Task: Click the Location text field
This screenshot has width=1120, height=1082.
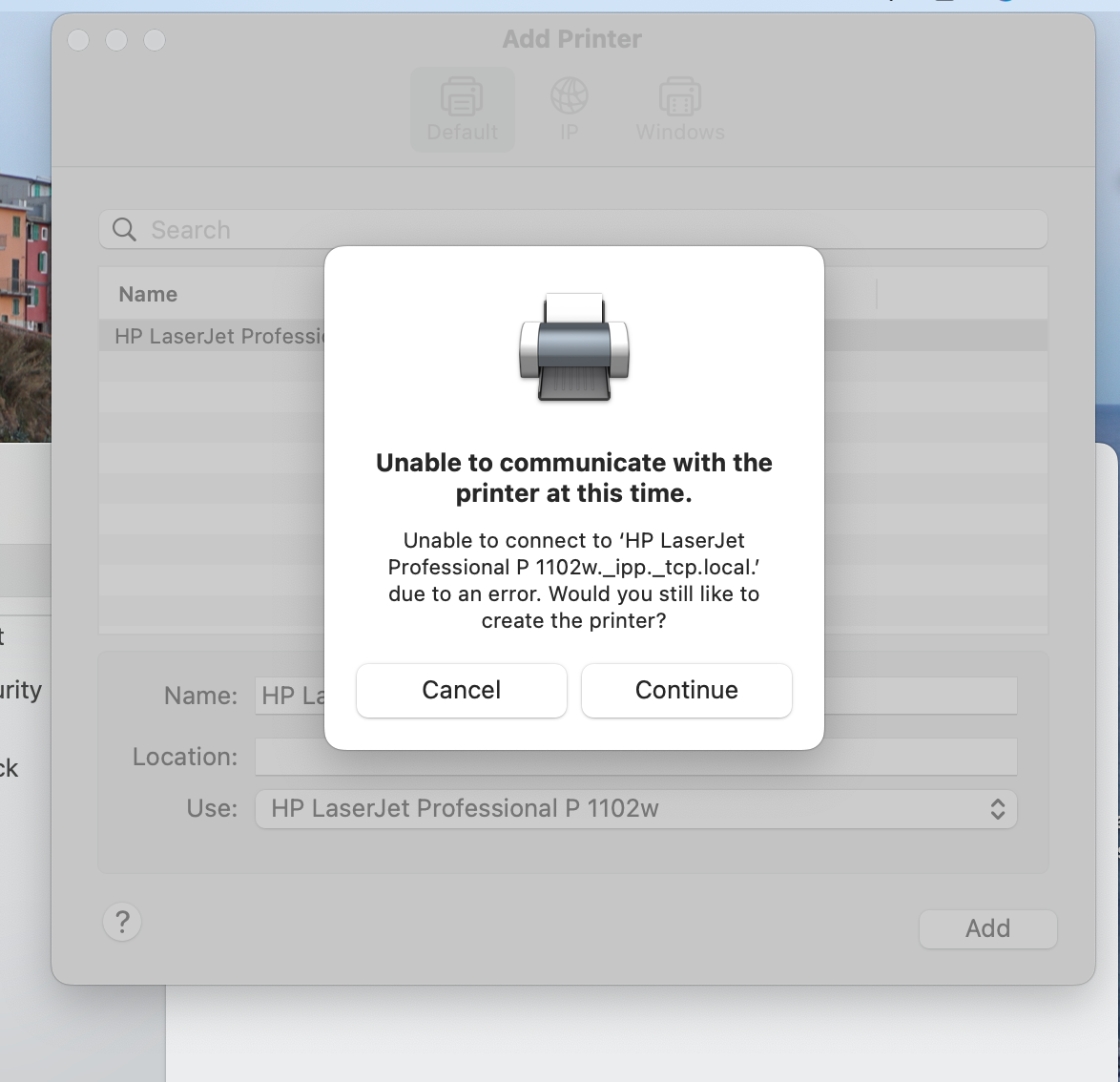Action: [x=635, y=757]
